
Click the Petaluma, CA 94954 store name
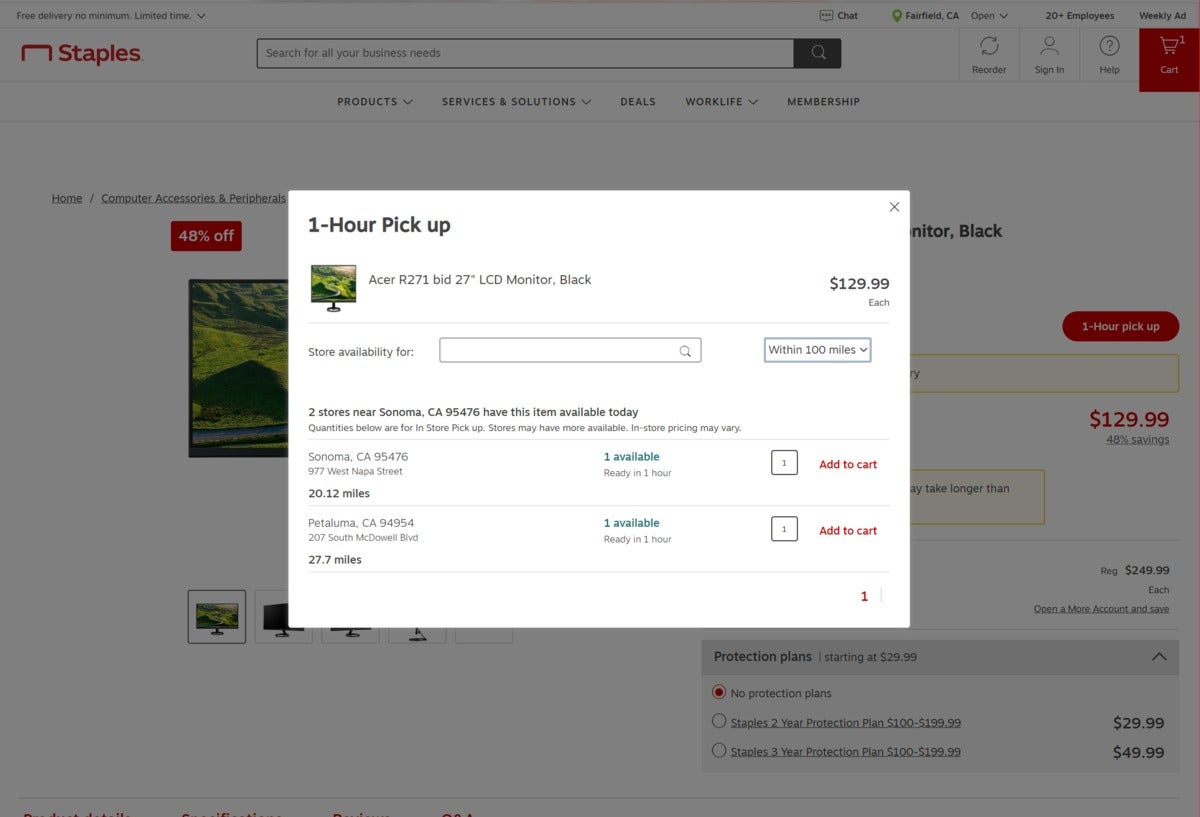[x=361, y=522]
